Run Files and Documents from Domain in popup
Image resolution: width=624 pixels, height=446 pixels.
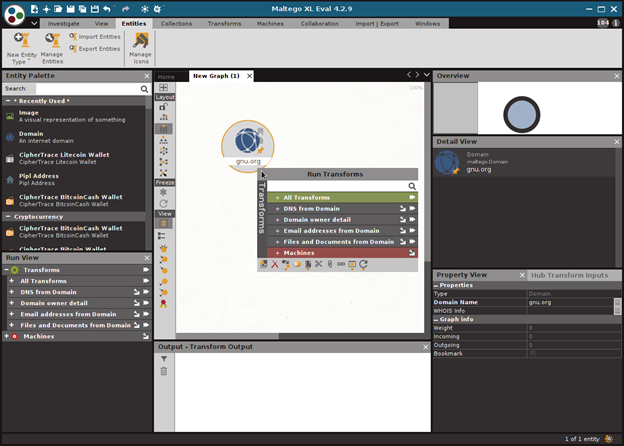[412, 242]
